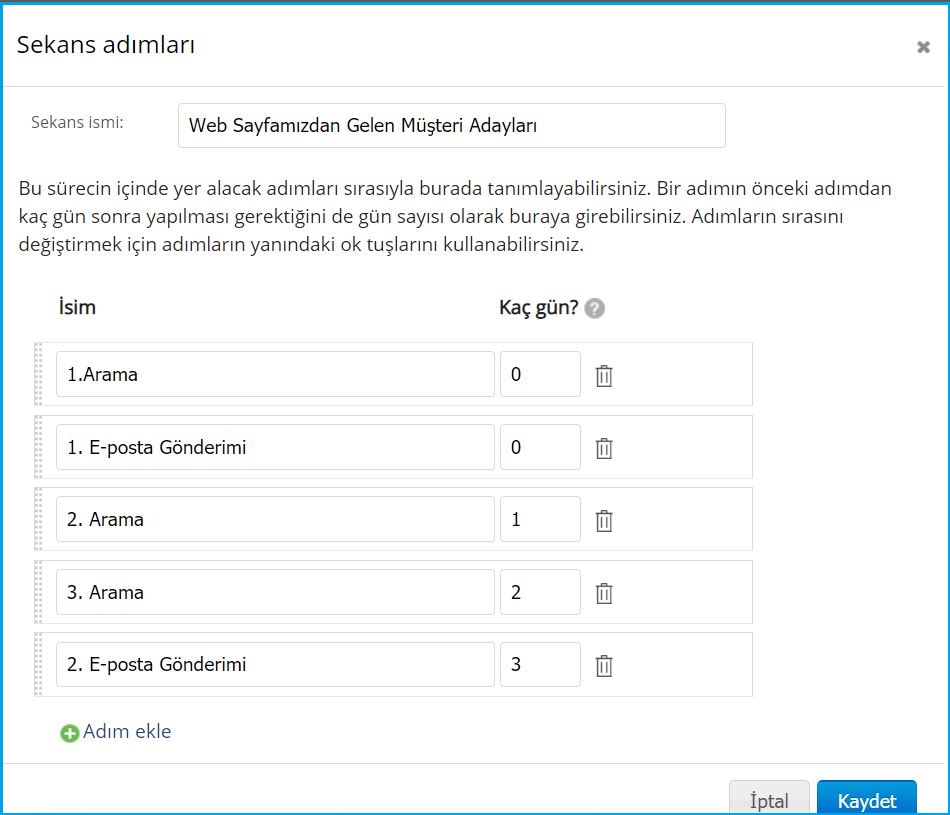The image size is (950, 815).
Task: Click the green plus add-step icon
Action: pyautogui.click(x=70, y=733)
